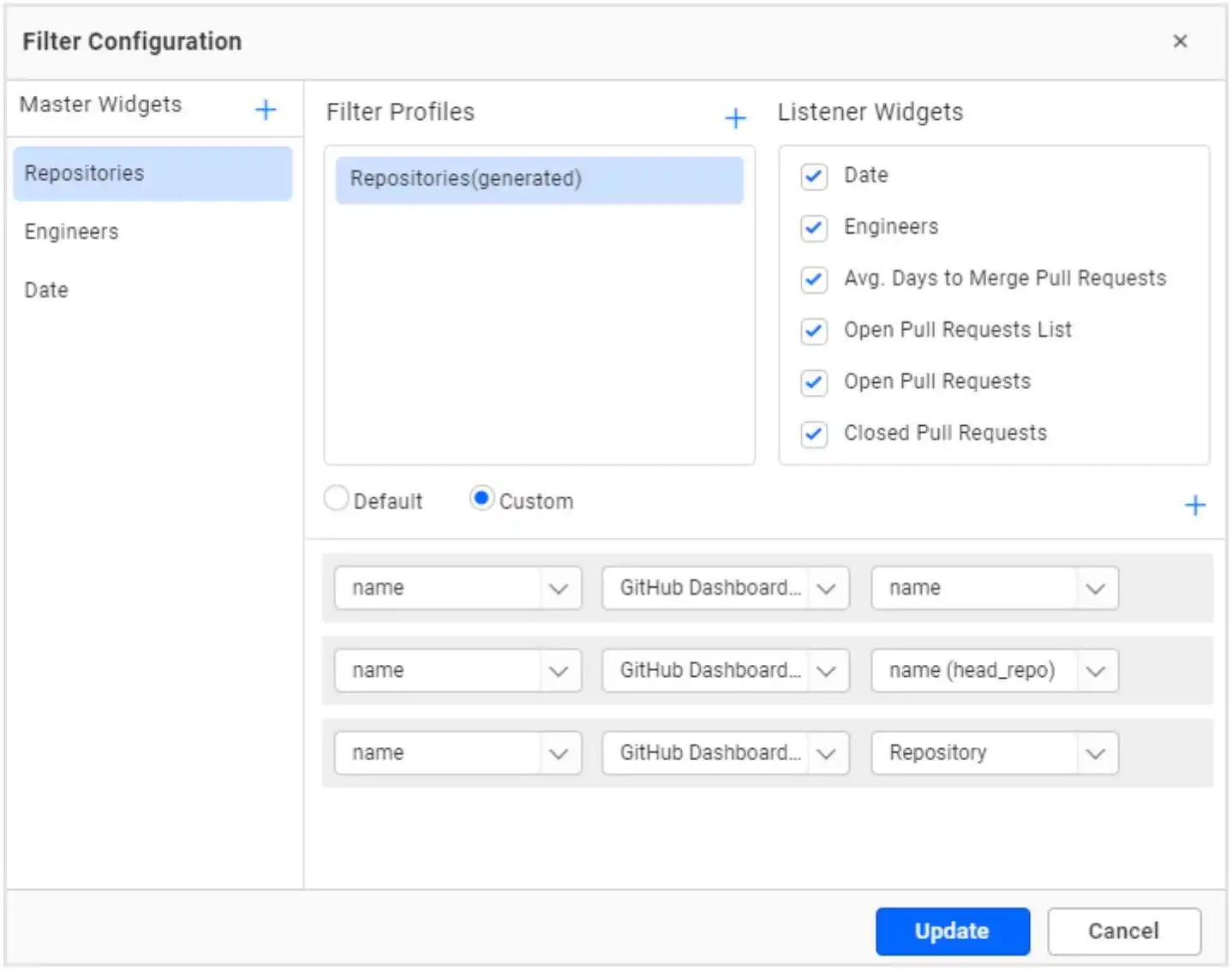Add a new Master Widget
This screenshot has width=1232, height=970.
[x=266, y=109]
